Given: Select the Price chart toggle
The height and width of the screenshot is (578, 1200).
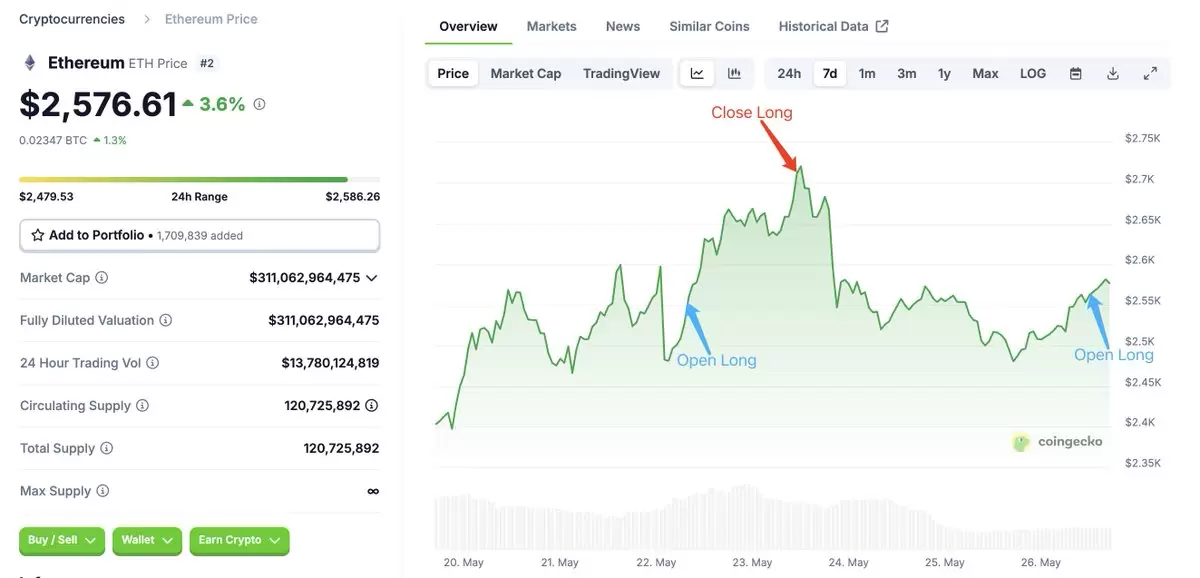Looking at the screenshot, I should click(x=453, y=73).
